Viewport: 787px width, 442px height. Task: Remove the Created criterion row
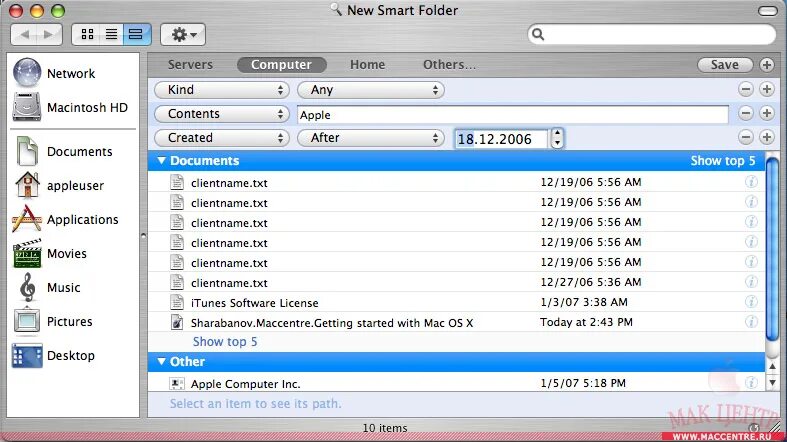click(x=746, y=137)
